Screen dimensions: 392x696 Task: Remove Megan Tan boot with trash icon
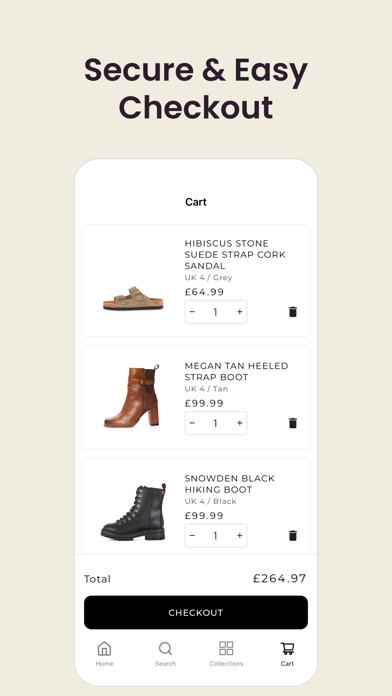tap(293, 423)
